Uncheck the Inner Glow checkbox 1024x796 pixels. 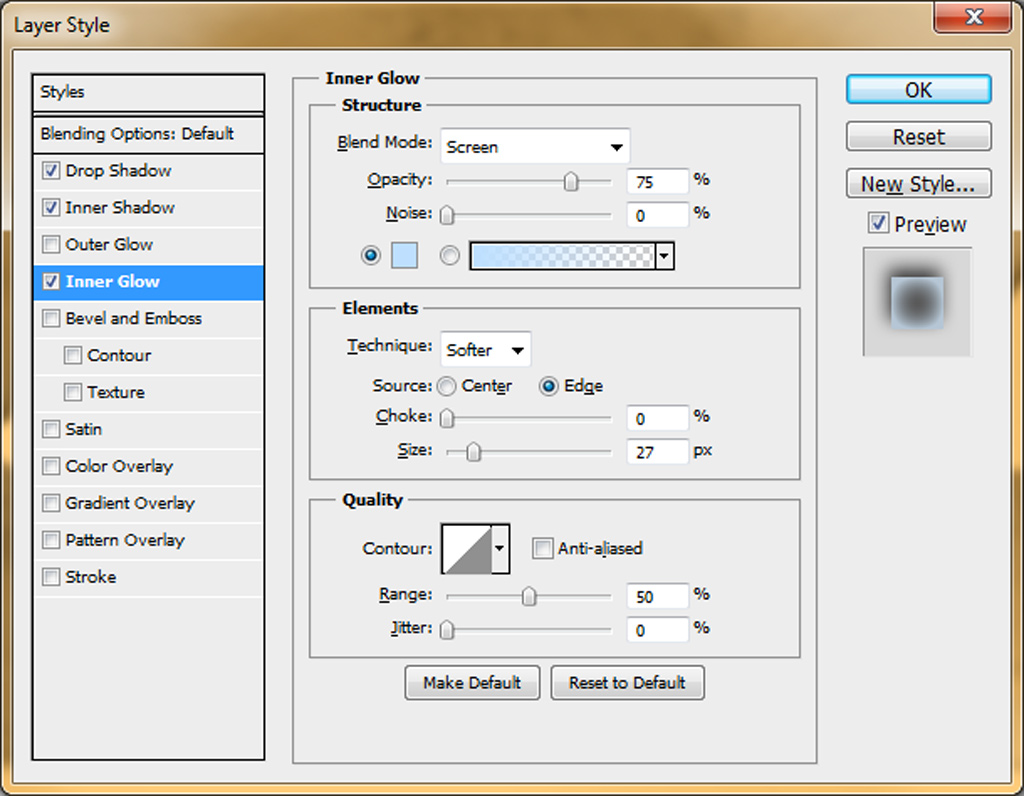[x=51, y=281]
